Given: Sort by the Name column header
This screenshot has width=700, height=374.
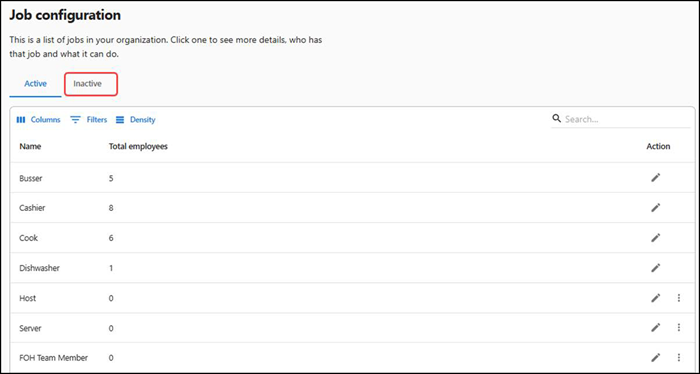Looking at the screenshot, I should coord(30,146).
